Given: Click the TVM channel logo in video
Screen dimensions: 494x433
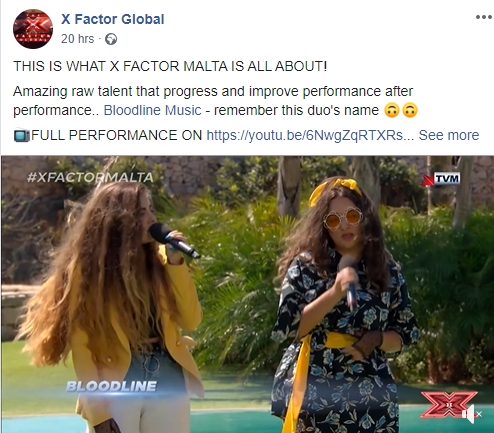Looking at the screenshot, I should [x=441, y=179].
